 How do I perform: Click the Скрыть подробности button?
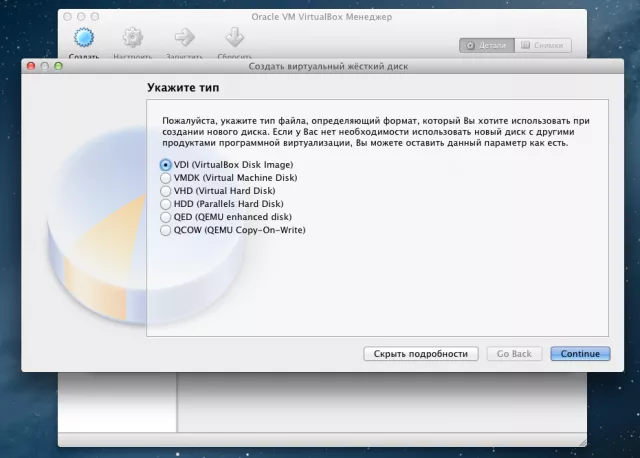pyautogui.click(x=421, y=354)
